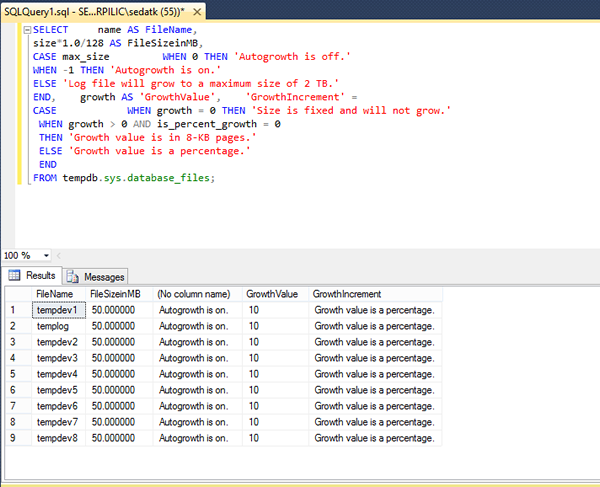Select row 1 header in results
The image size is (600, 487).
18,310
